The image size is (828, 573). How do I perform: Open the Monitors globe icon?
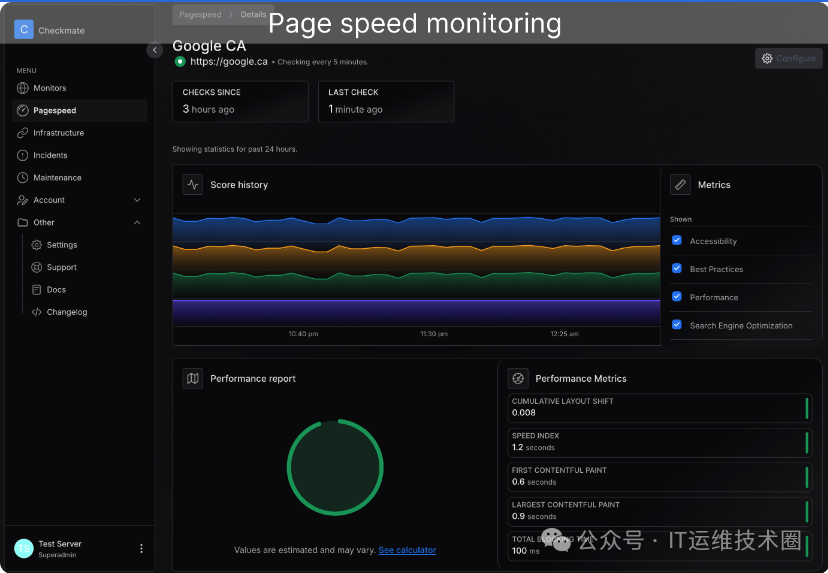[23, 88]
